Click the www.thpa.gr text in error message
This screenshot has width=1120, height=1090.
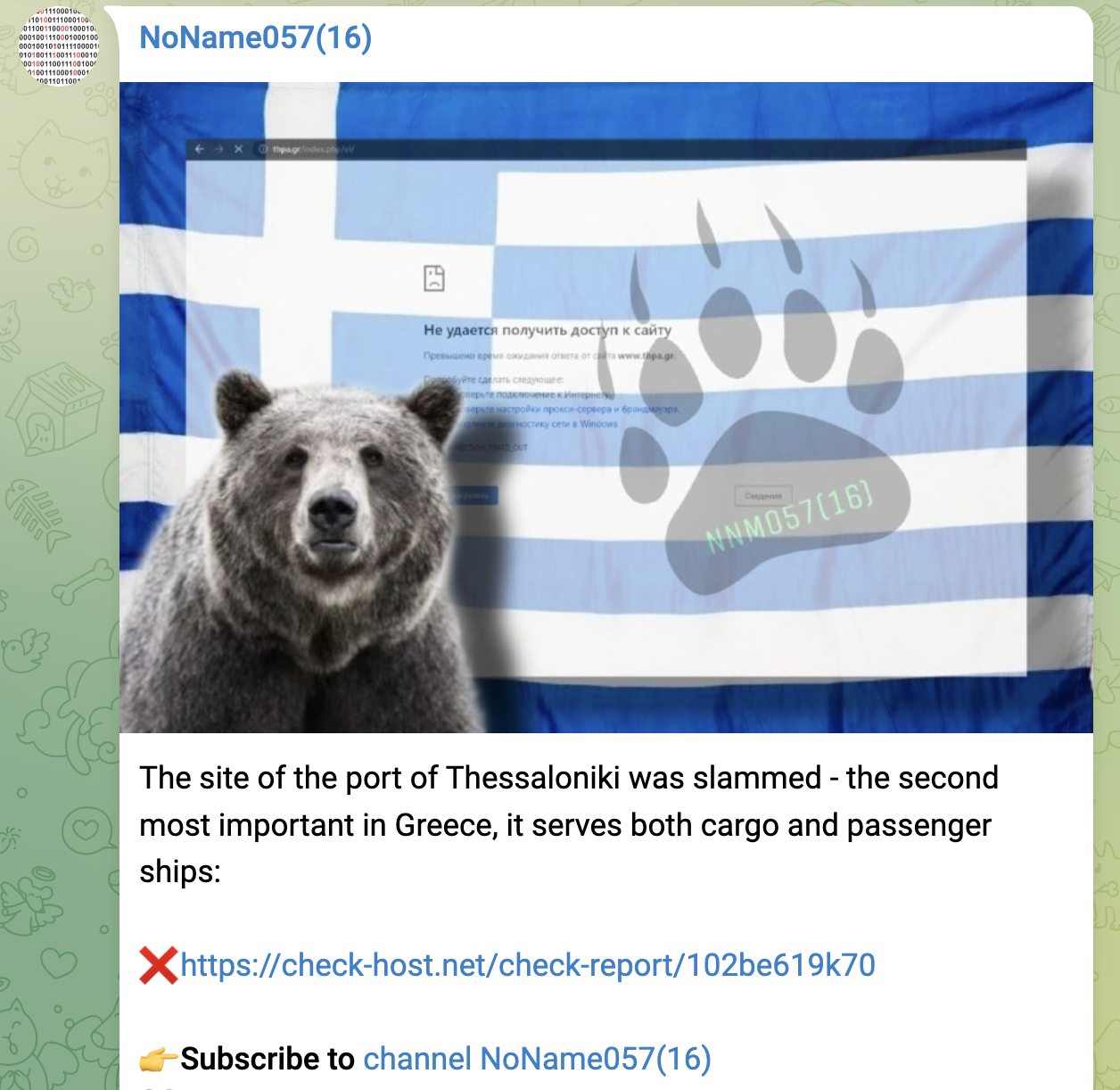pyautogui.click(x=646, y=356)
